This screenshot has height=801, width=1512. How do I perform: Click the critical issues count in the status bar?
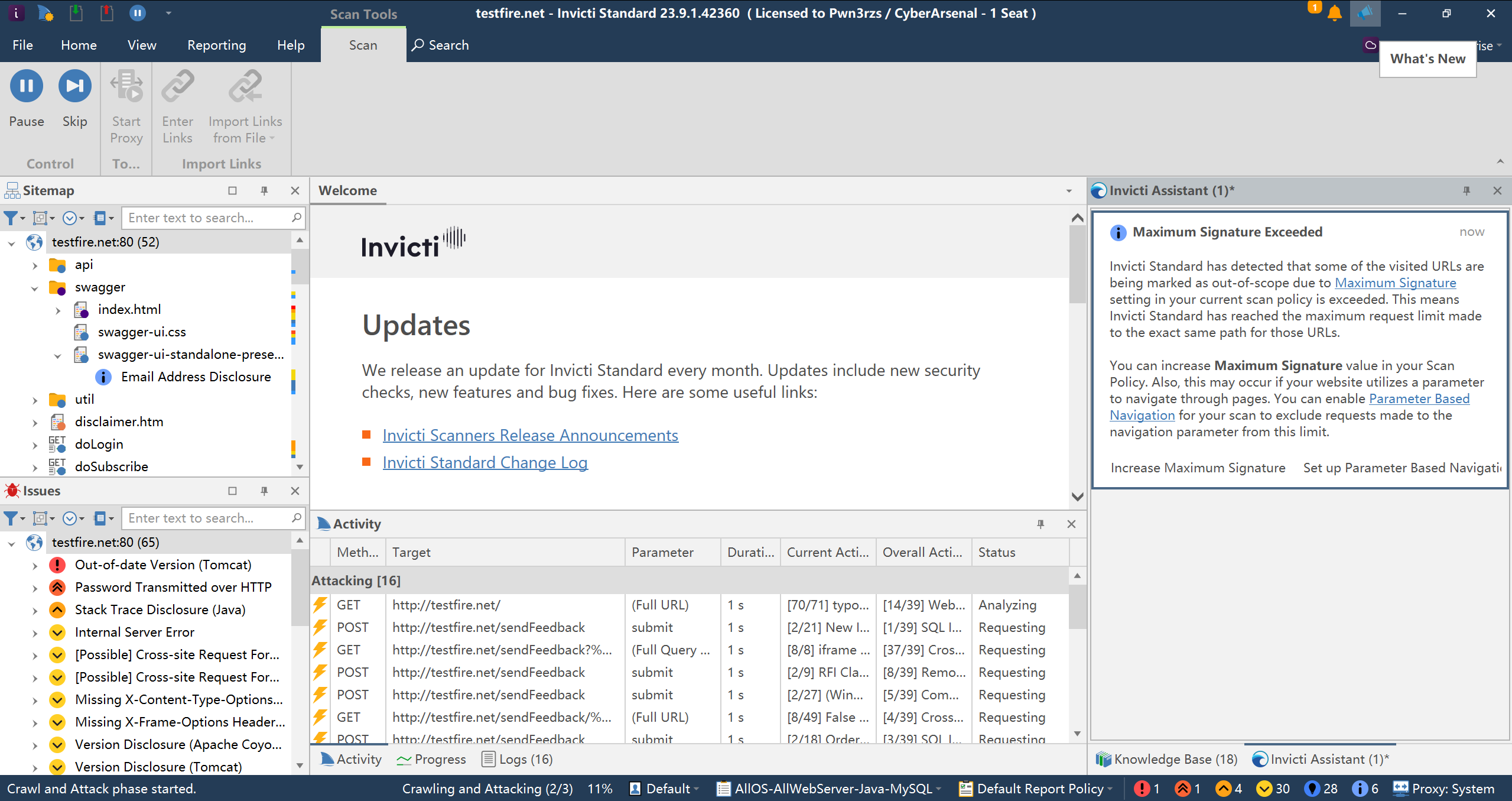pyautogui.click(x=1147, y=789)
